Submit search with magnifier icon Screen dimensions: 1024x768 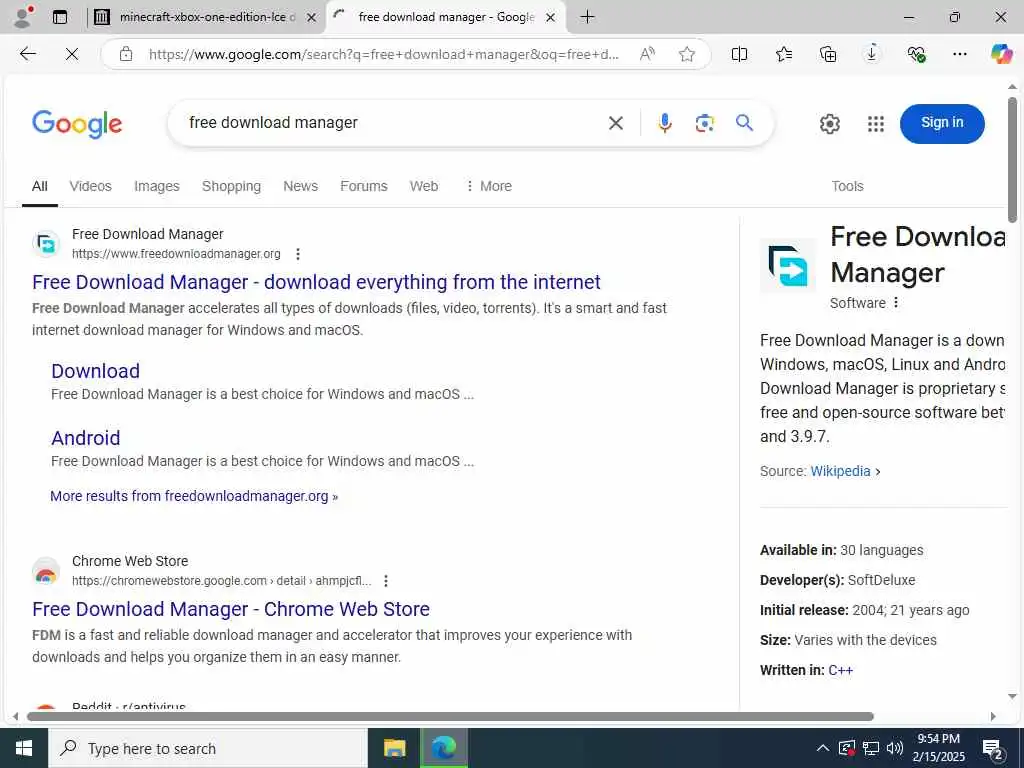tap(744, 122)
